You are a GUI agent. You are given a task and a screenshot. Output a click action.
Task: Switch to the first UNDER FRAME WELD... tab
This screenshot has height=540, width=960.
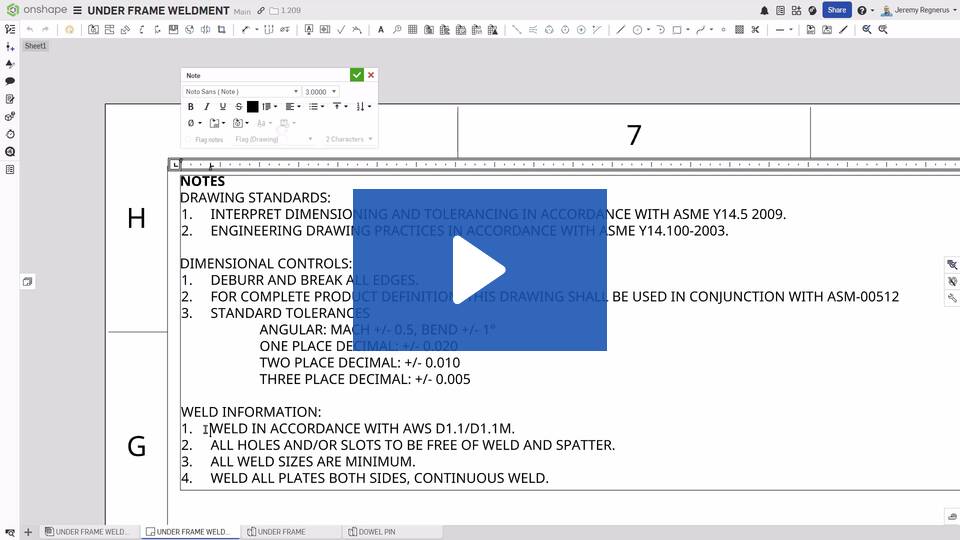point(89,532)
